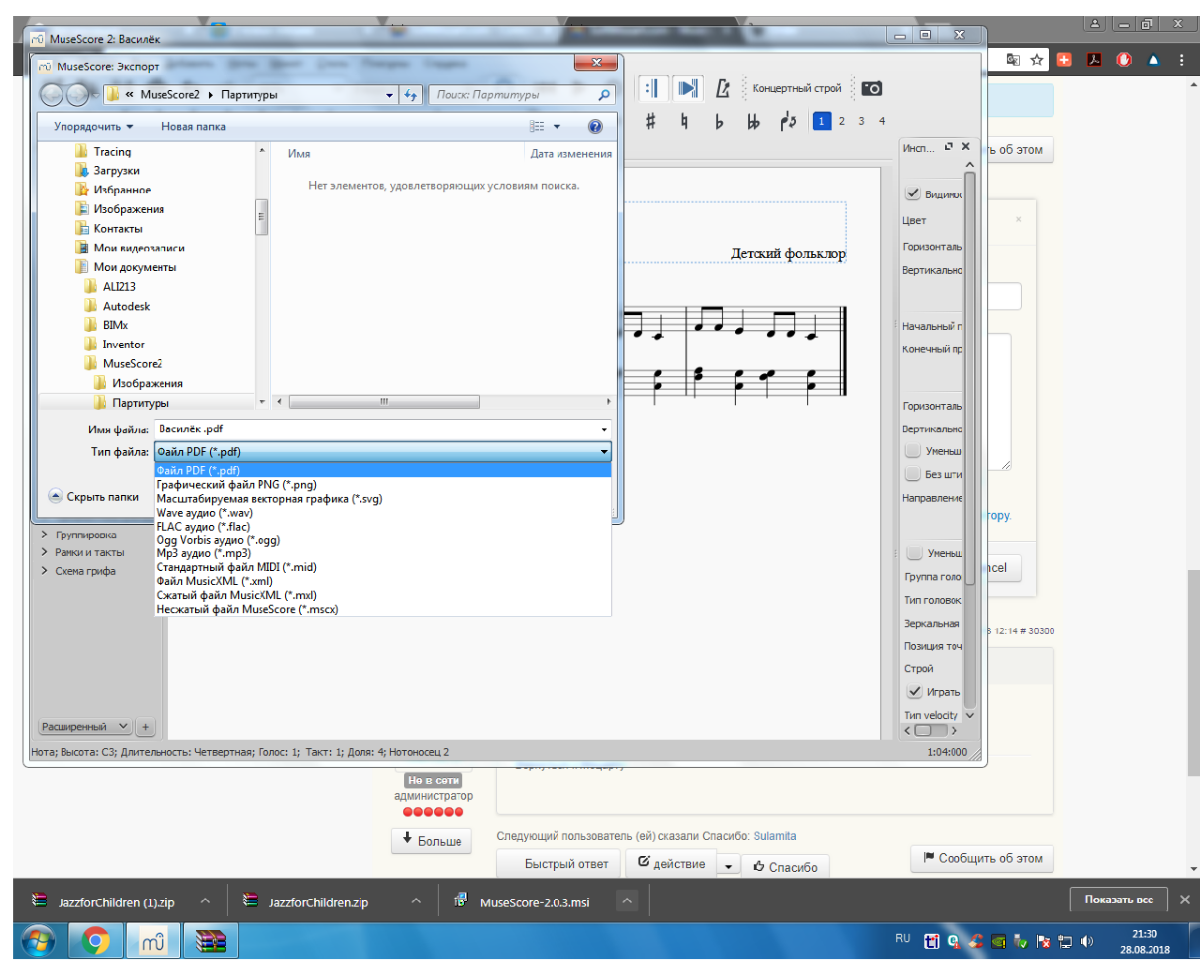
Task: Select the sharp accidental icon
Action: (x=650, y=121)
